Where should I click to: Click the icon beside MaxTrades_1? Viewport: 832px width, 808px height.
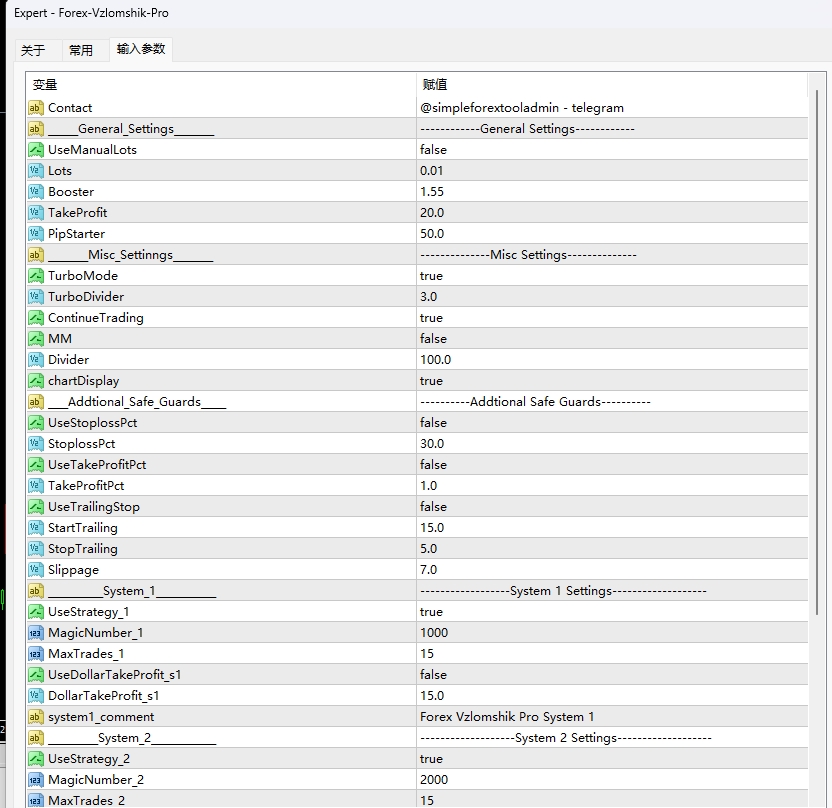click(36, 654)
